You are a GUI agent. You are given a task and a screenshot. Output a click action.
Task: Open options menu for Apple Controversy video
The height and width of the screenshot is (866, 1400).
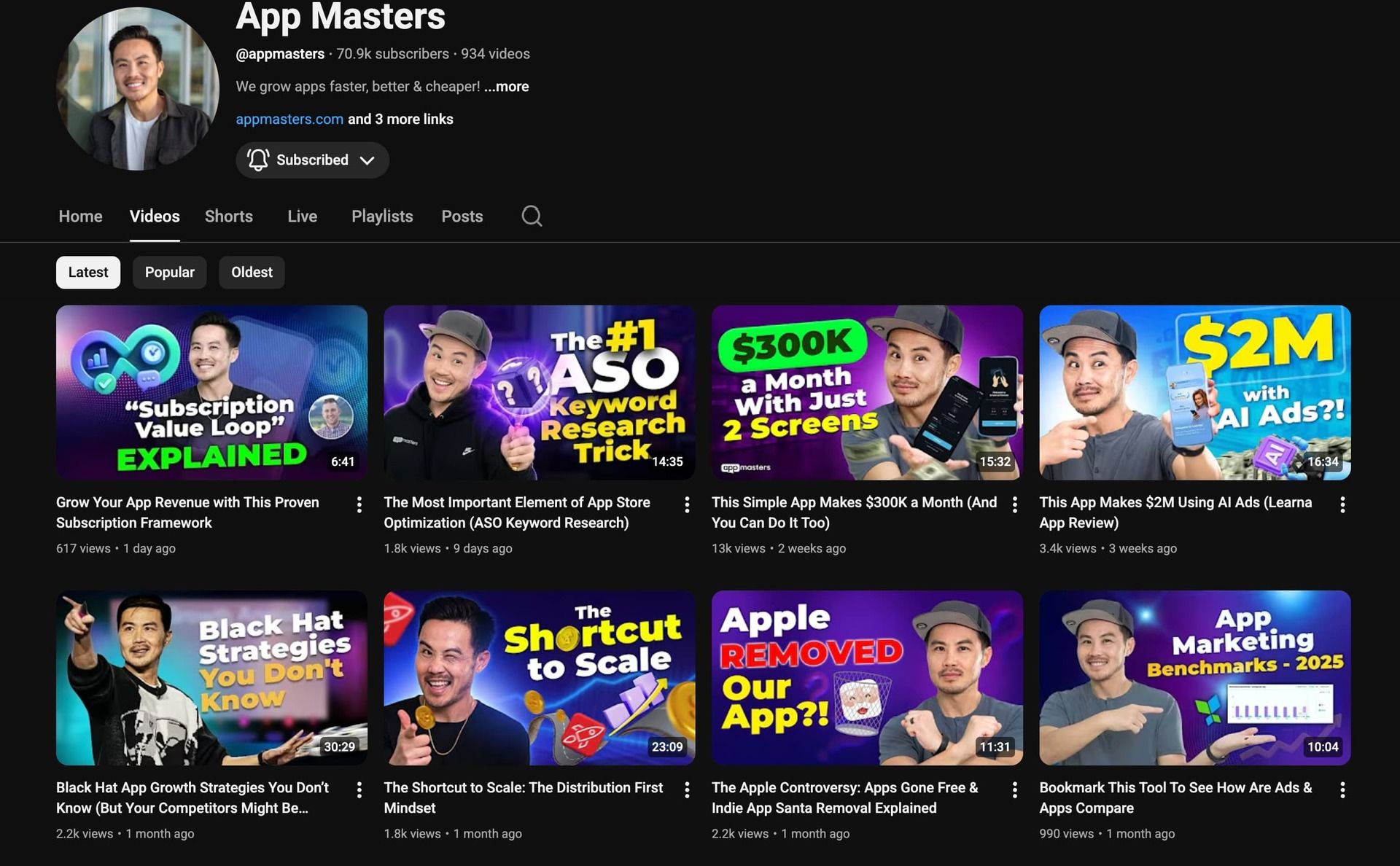(1014, 789)
